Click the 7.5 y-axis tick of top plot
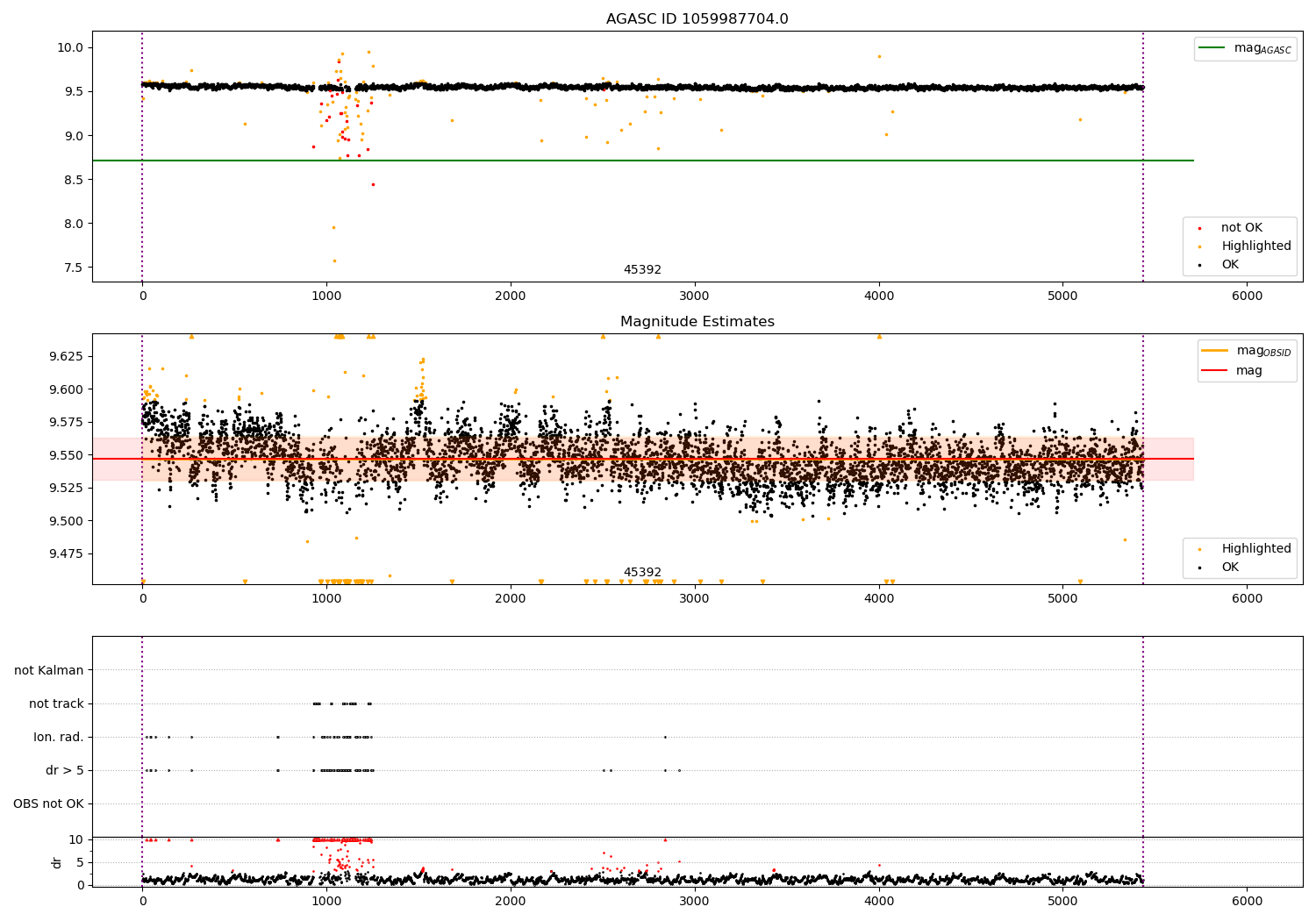 (x=73, y=268)
